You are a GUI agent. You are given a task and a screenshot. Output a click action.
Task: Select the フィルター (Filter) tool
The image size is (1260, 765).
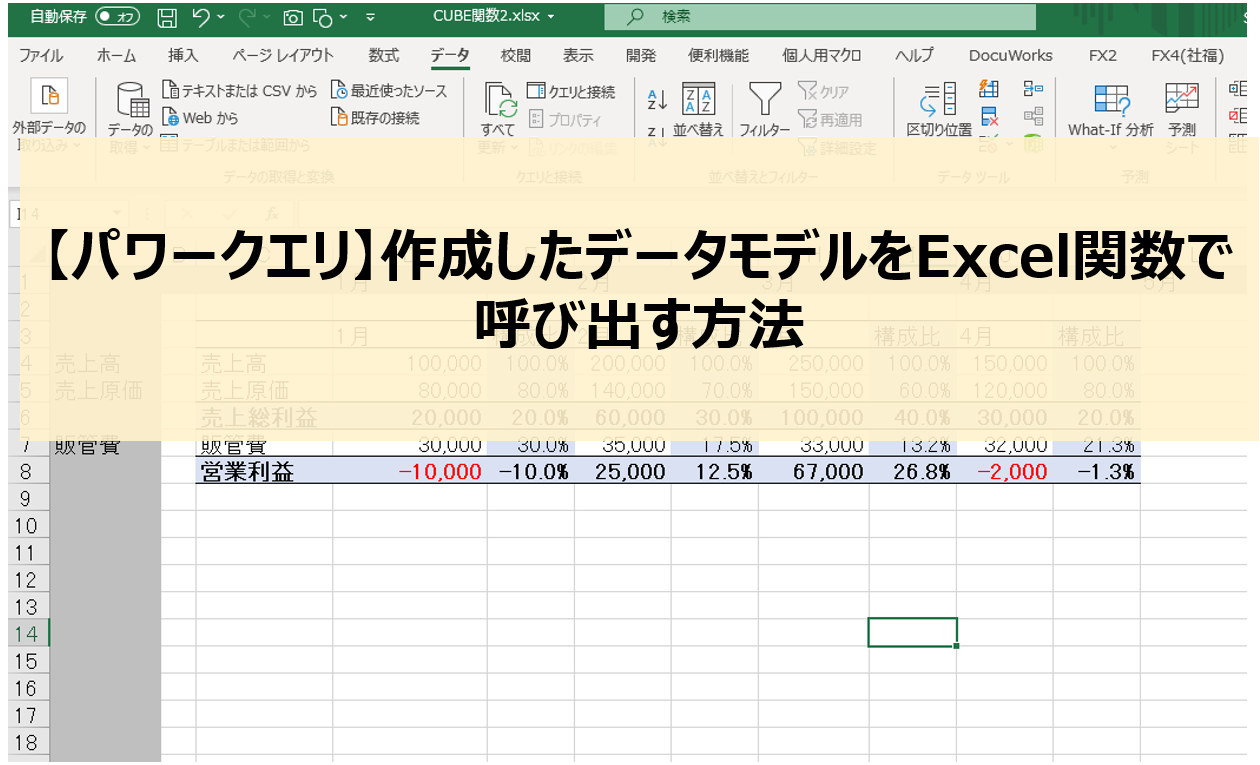[x=765, y=105]
